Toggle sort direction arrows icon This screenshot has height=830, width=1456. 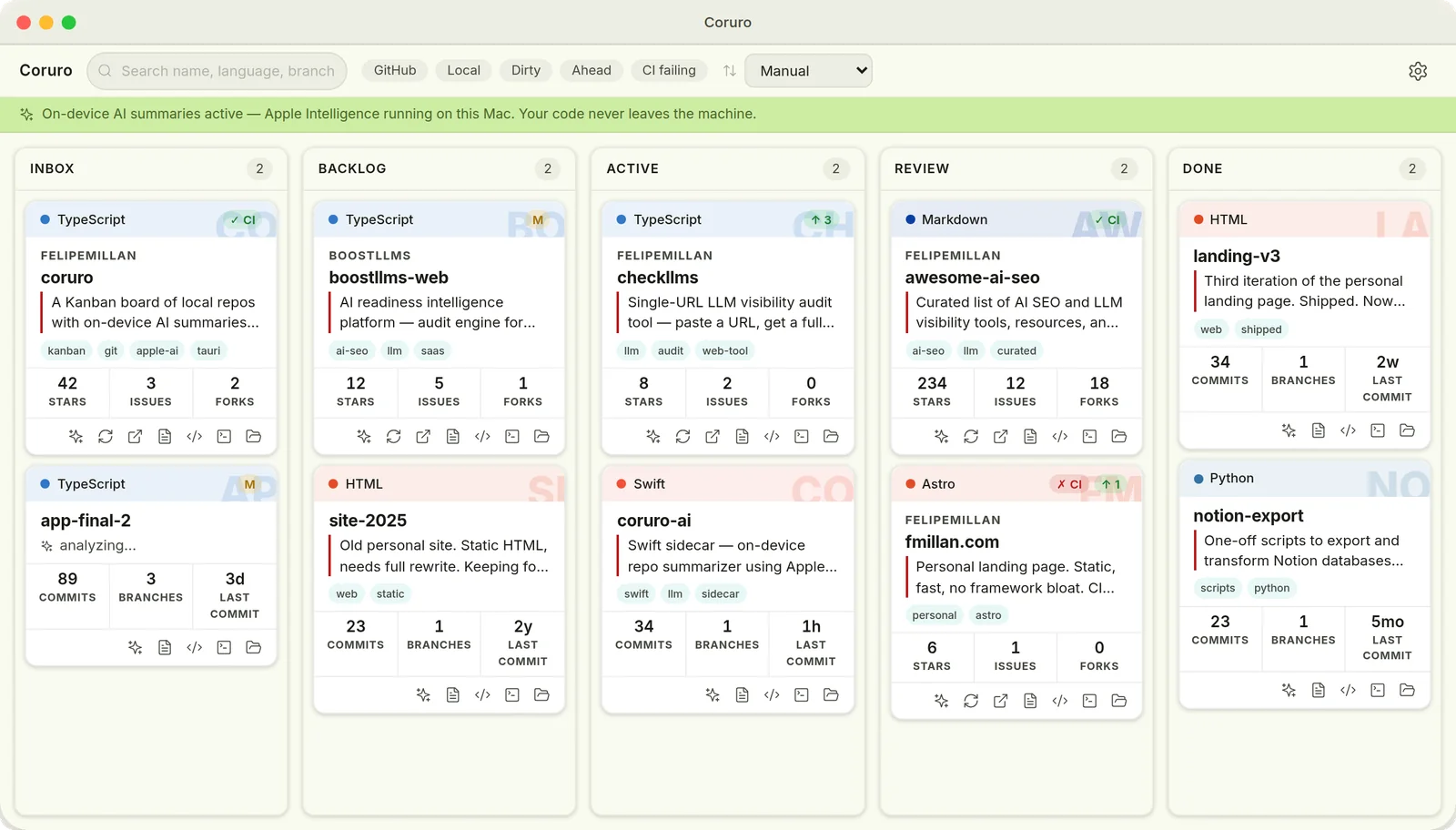[x=729, y=71]
